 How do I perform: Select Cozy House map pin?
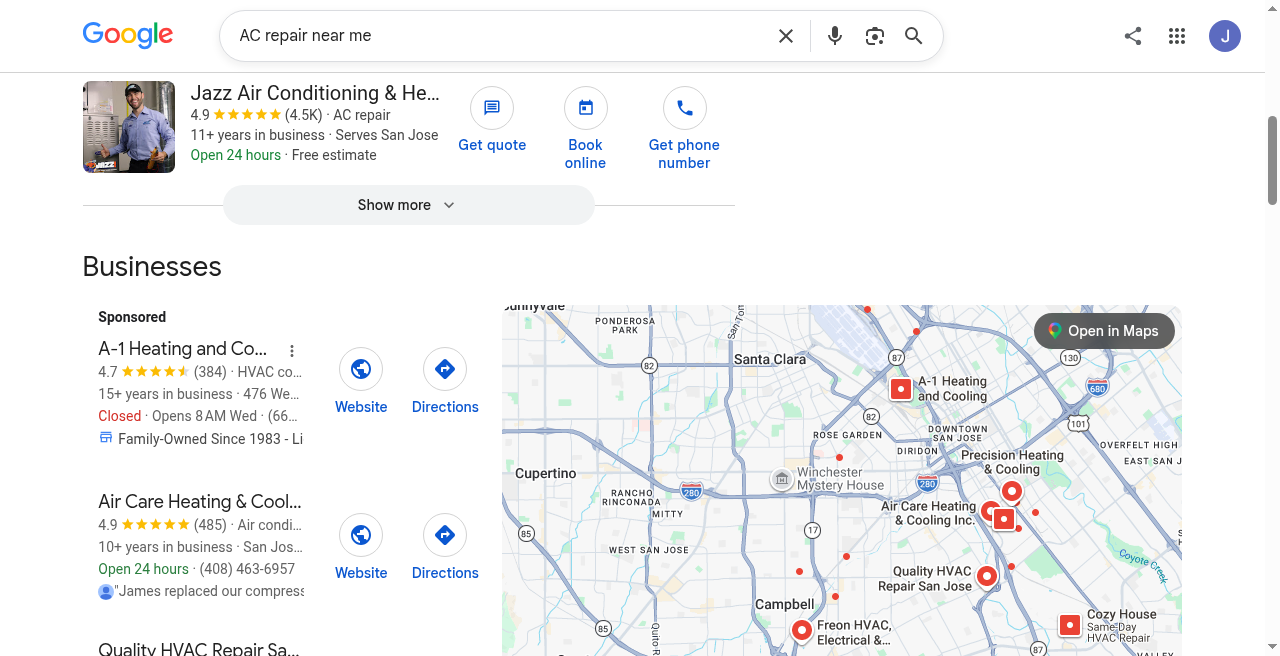(1070, 626)
